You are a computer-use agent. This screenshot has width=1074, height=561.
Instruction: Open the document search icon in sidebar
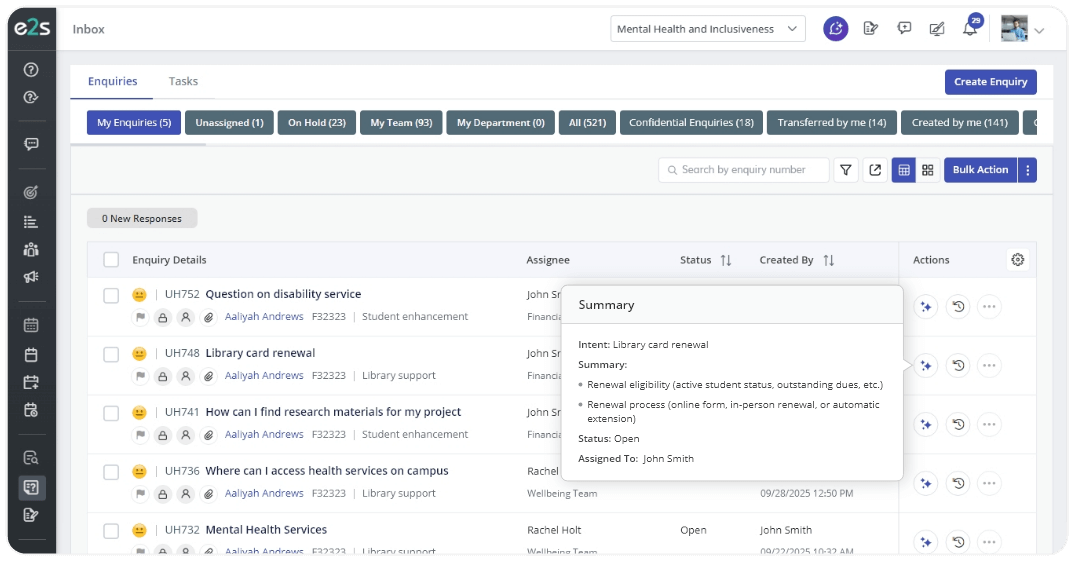[x=31, y=458]
